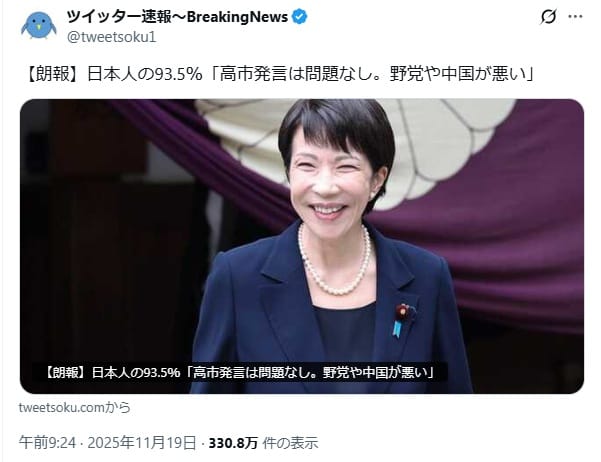
Task: Open the Grok explain-post icon
Action: (x=548, y=16)
